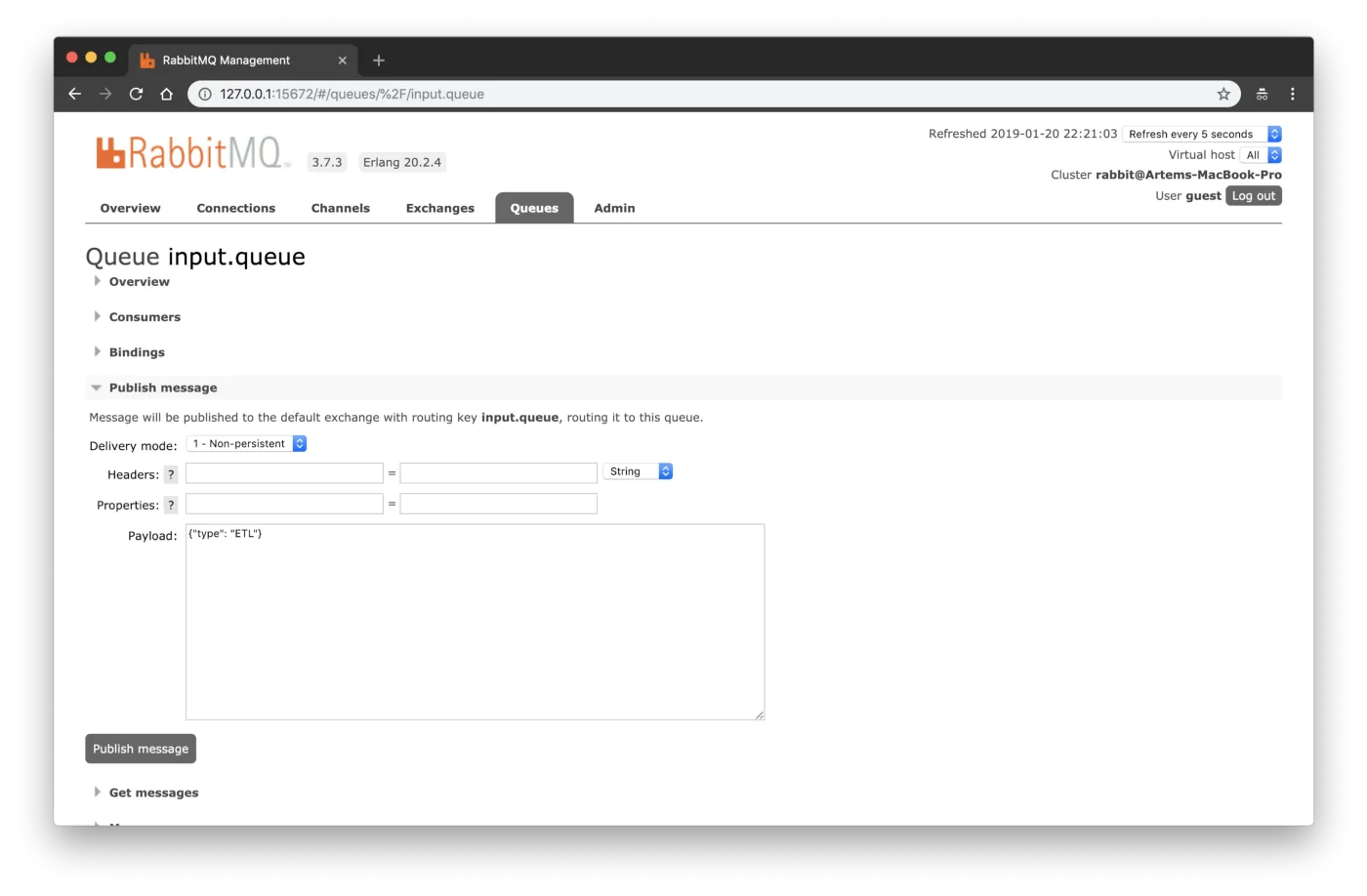
Task: Click the guest user name
Action: click(x=1203, y=196)
